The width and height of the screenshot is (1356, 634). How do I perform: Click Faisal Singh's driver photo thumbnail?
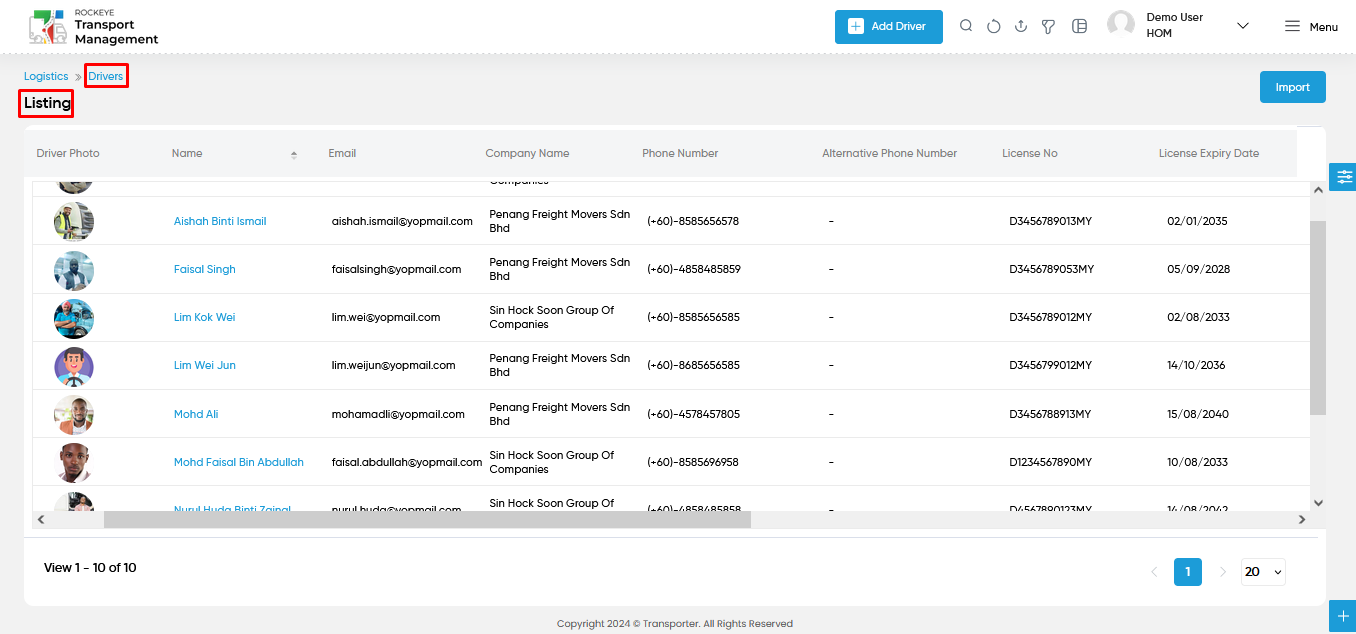(74, 270)
